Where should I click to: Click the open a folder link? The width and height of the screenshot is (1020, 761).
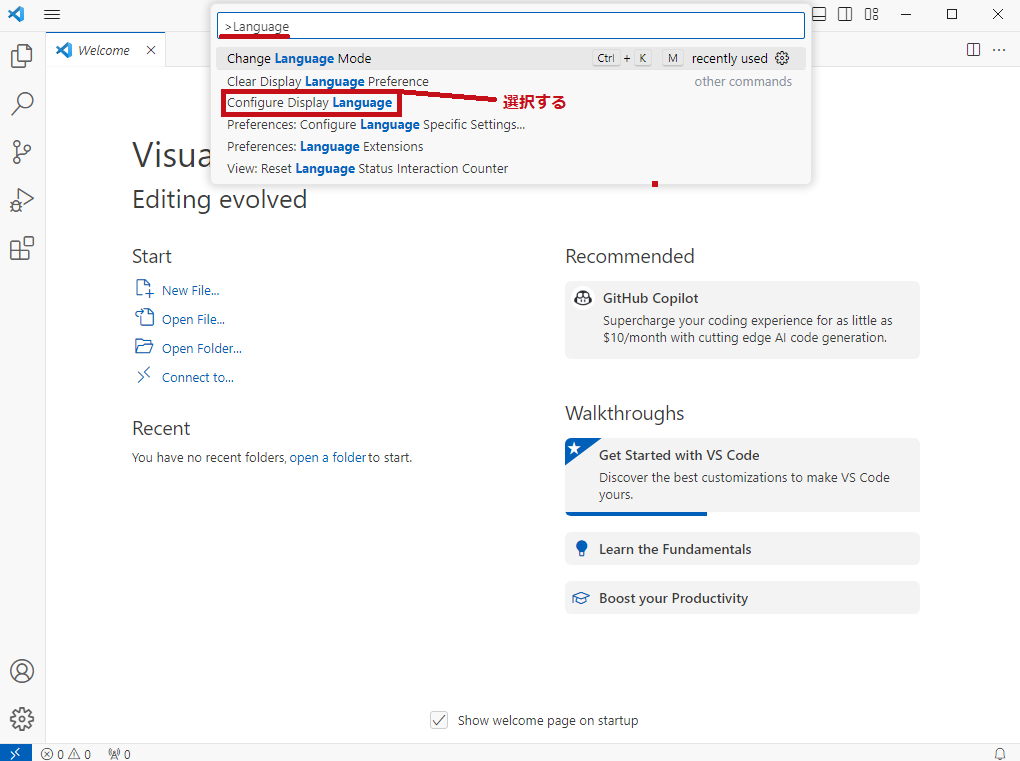pos(328,457)
